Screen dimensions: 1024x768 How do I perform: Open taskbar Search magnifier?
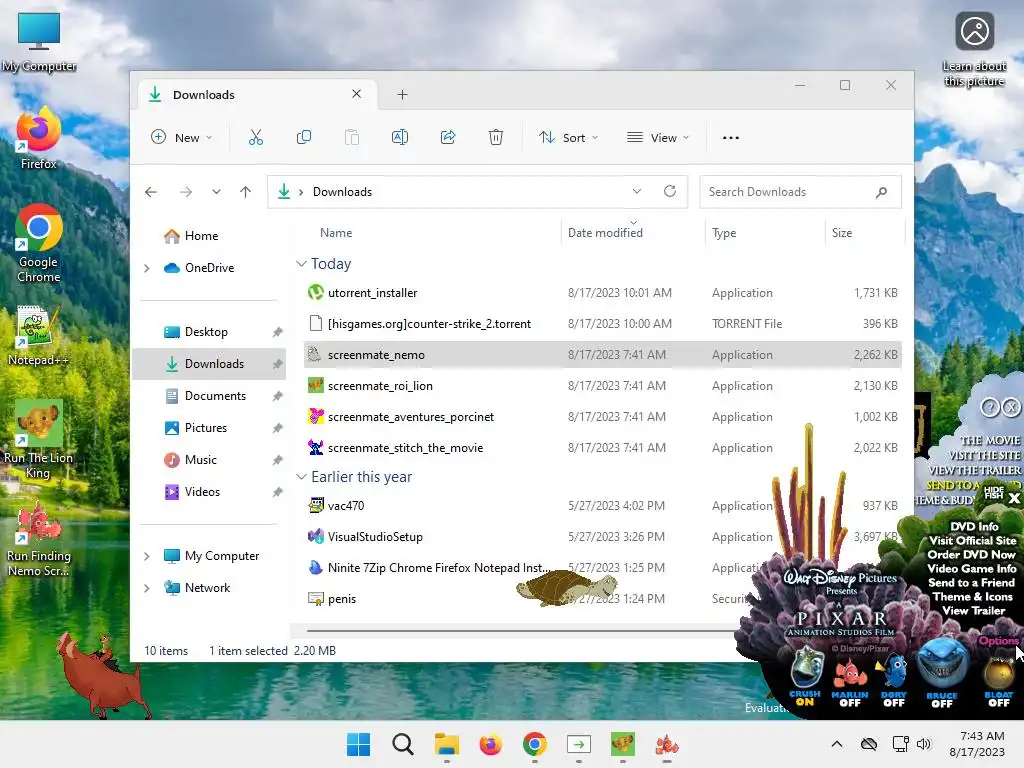click(x=403, y=744)
